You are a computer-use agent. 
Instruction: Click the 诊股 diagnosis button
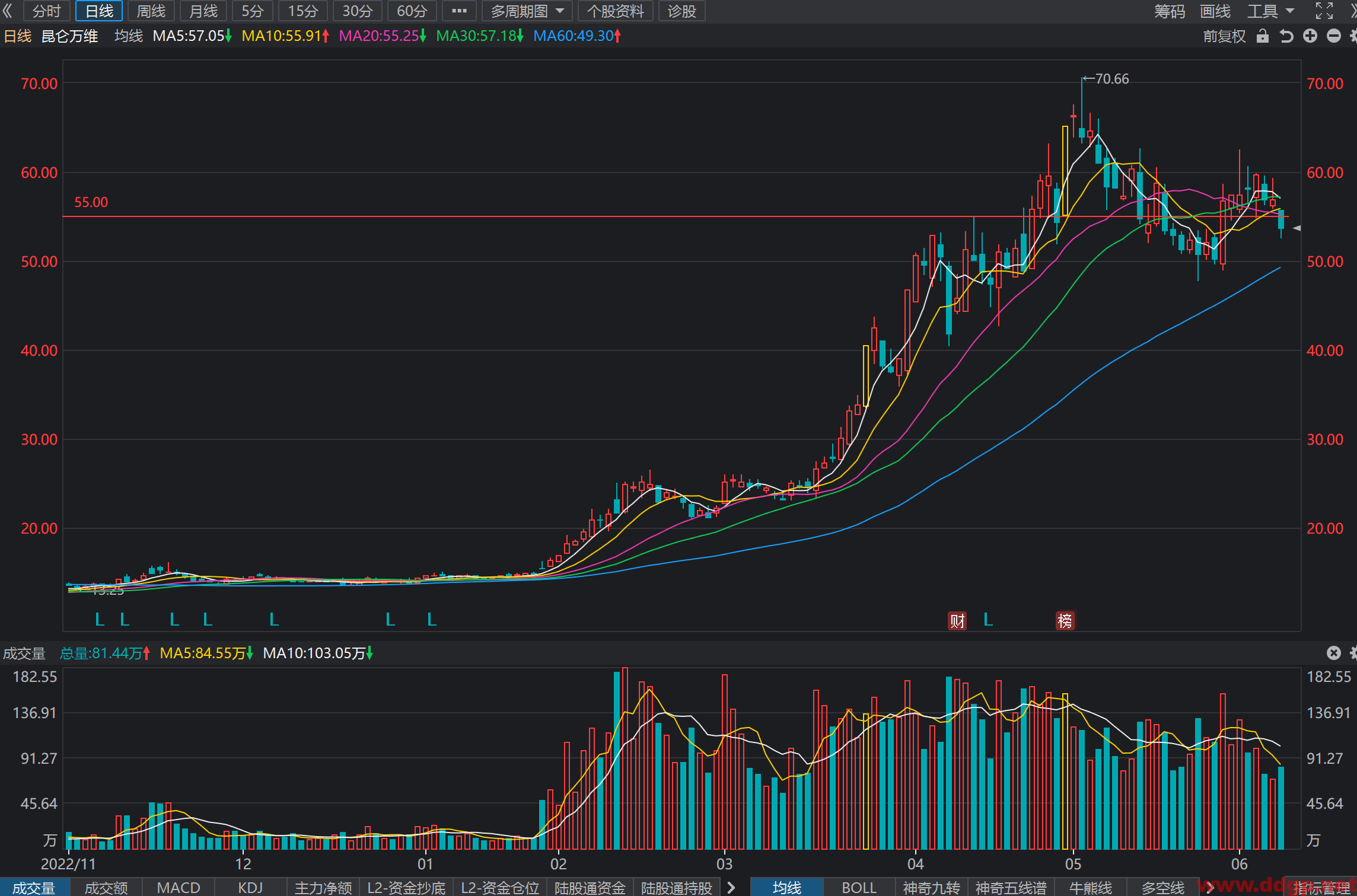click(x=681, y=11)
